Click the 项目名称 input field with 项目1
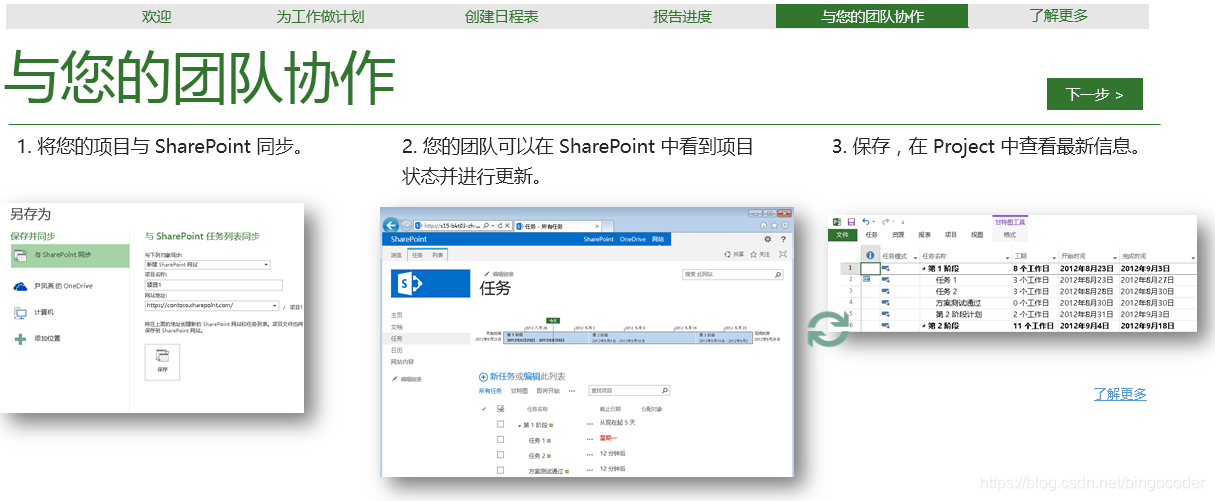 [213, 285]
